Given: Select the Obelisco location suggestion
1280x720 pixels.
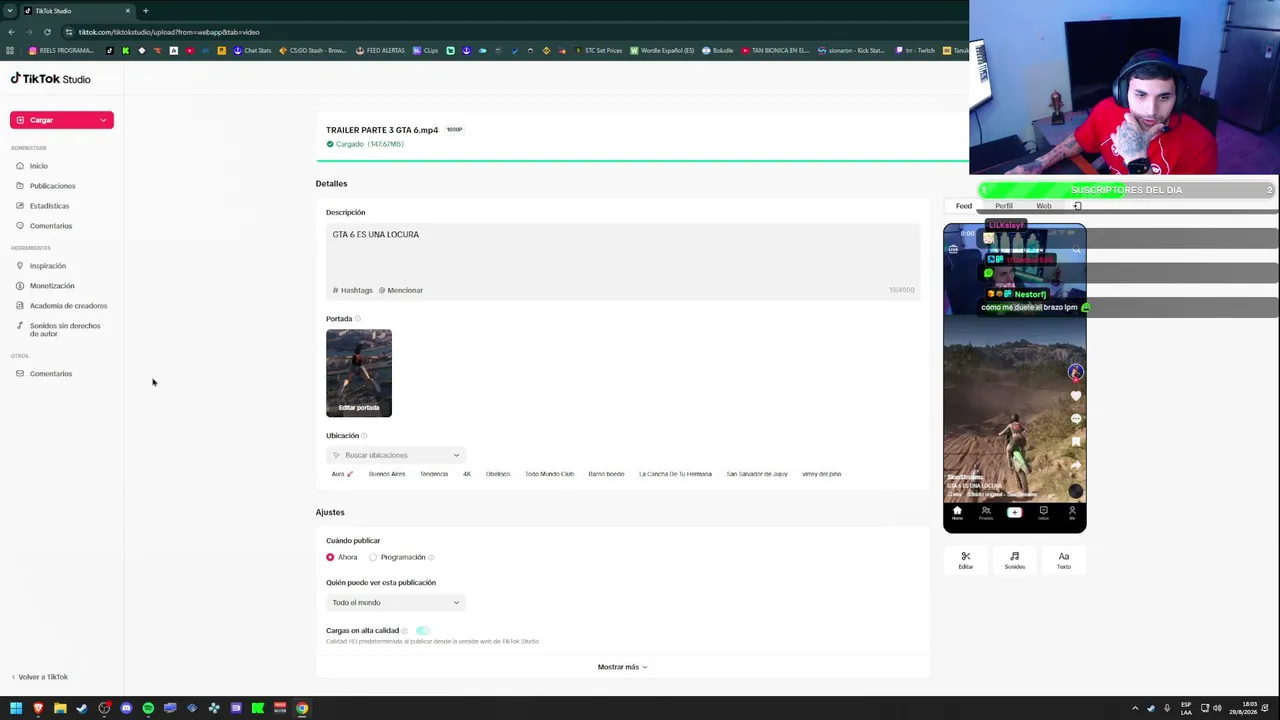Looking at the screenshot, I should pyautogui.click(x=498, y=474).
